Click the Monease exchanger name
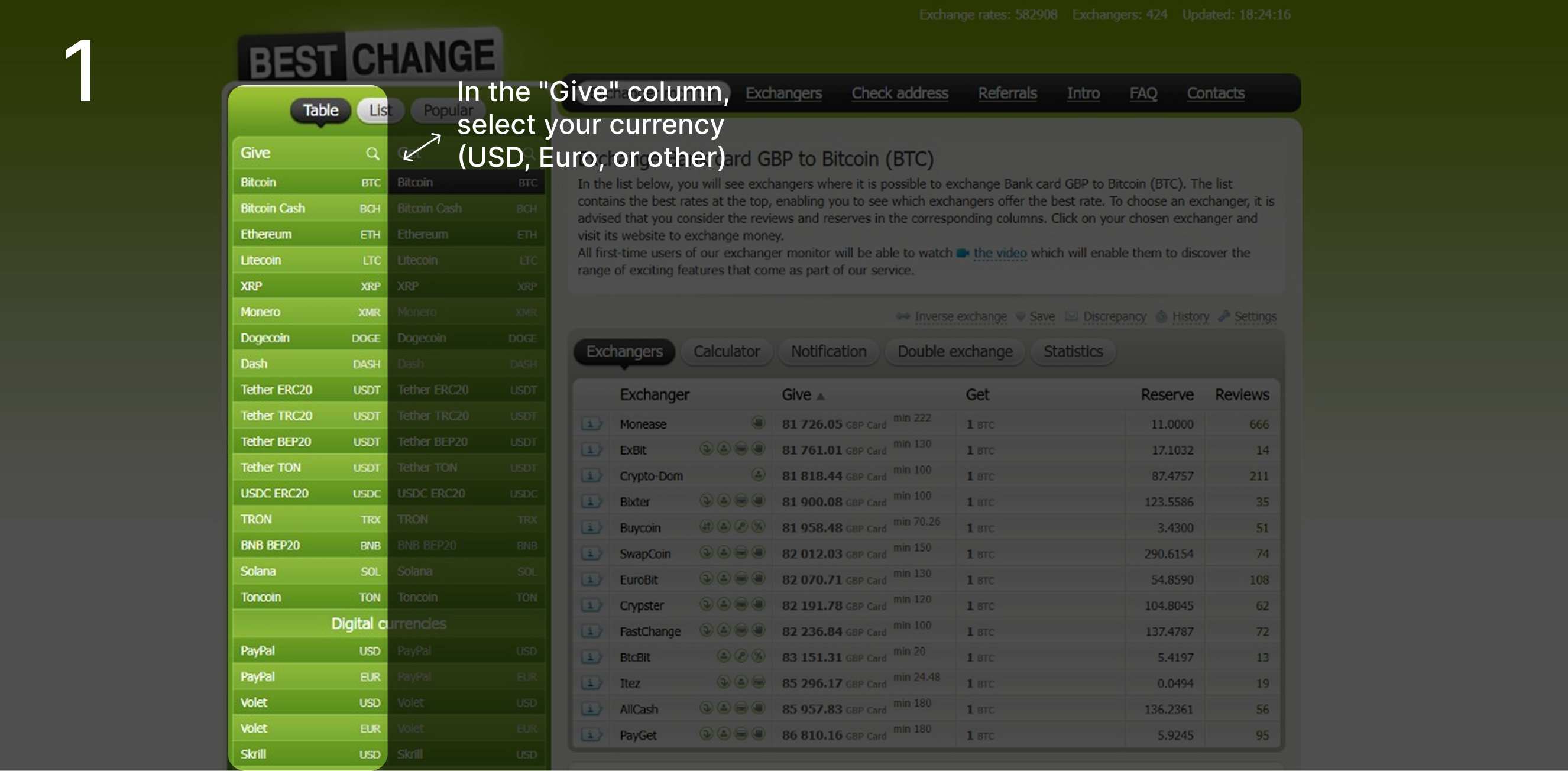The width and height of the screenshot is (1568, 771). 643,424
